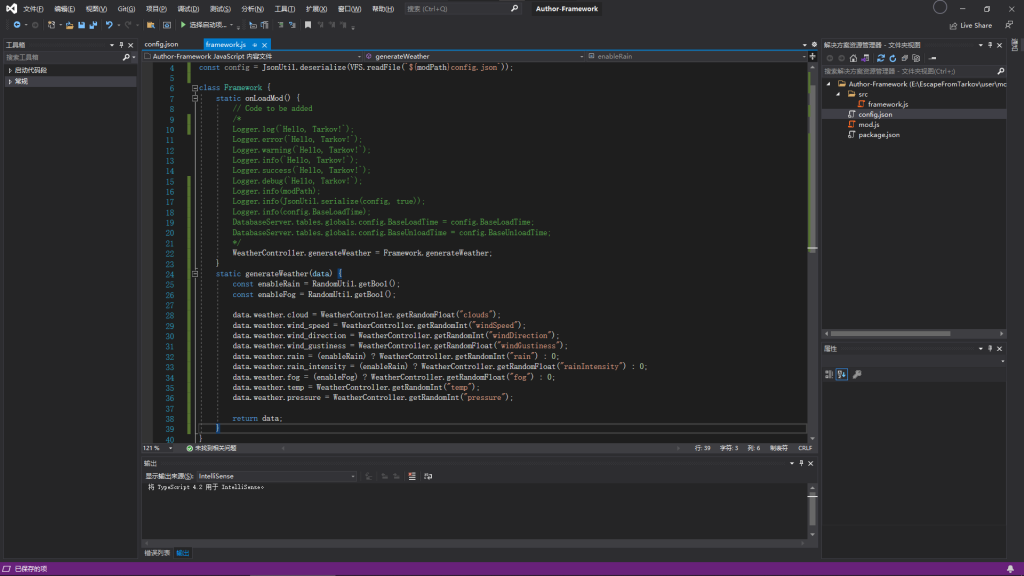1024x576 pixels.
Task: Click the split editor icon above scrollbar
Action: point(812,57)
